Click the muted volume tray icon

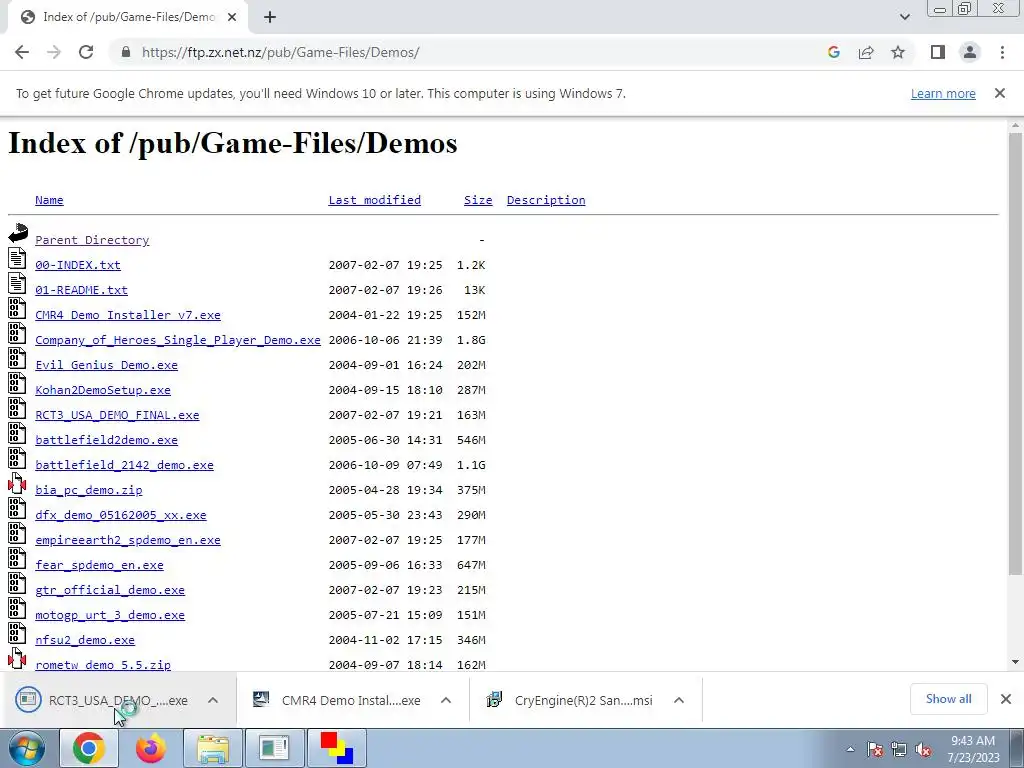923,749
